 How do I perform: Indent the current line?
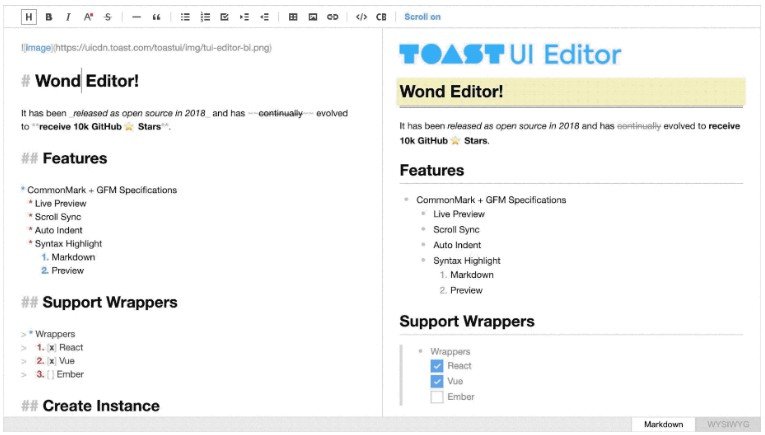pos(244,17)
